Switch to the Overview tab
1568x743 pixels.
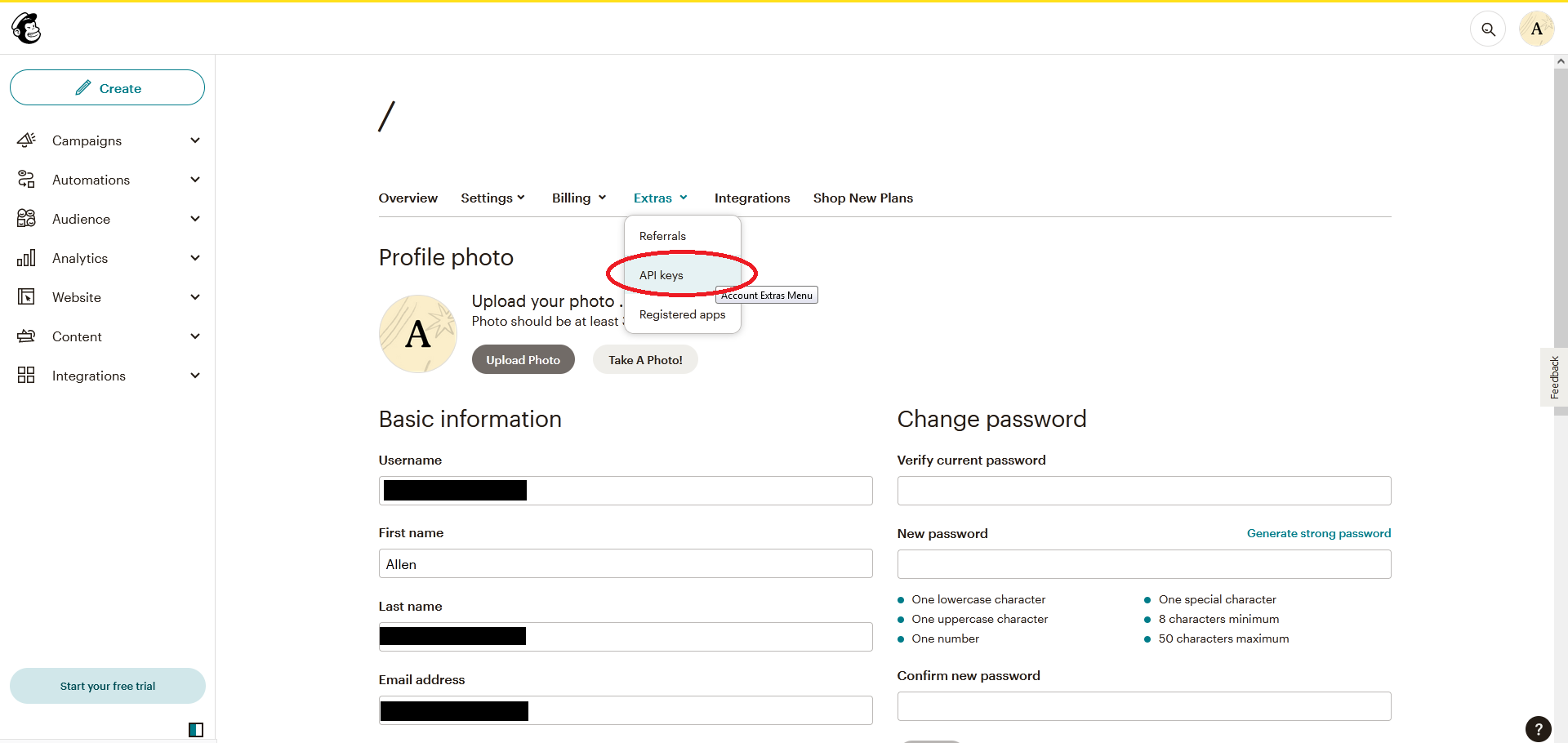pyautogui.click(x=408, y=198)
